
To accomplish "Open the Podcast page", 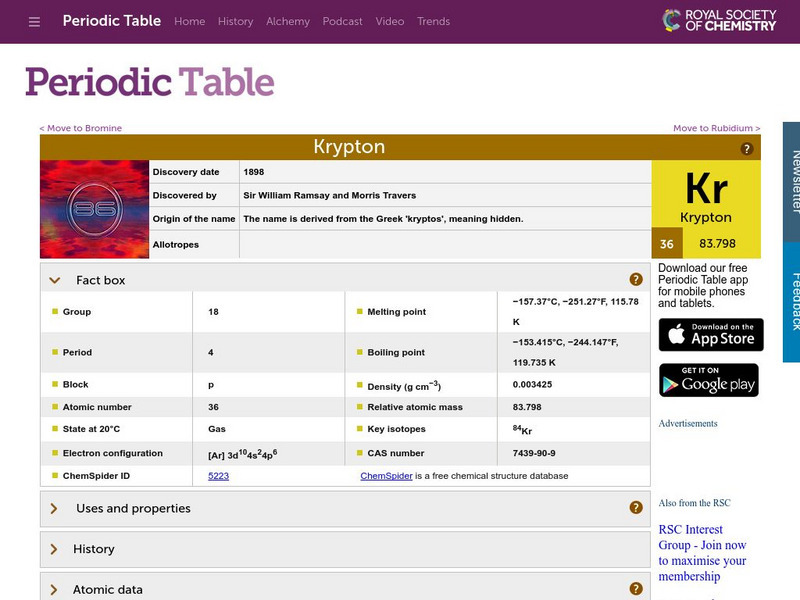I will (x=343, y=21).
